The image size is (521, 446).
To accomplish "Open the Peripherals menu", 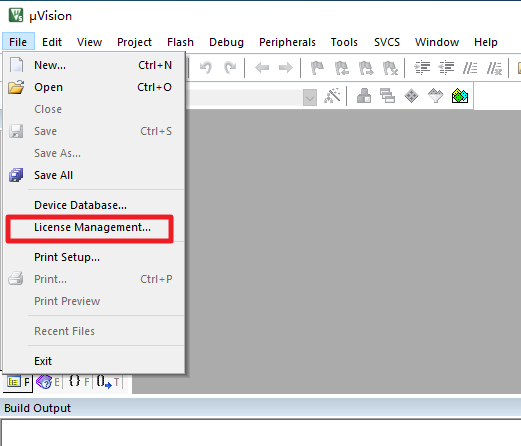I will [x=287, y=42].
